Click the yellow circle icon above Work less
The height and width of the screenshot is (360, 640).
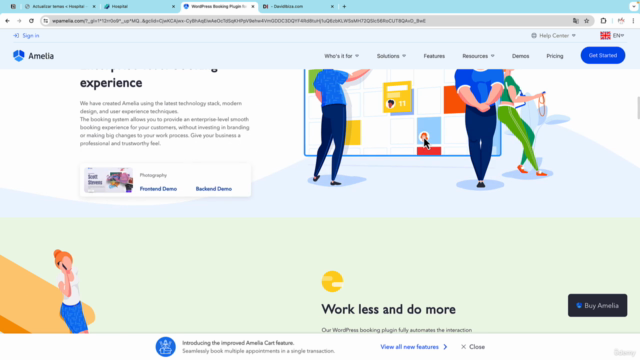[x=332, y=282]
